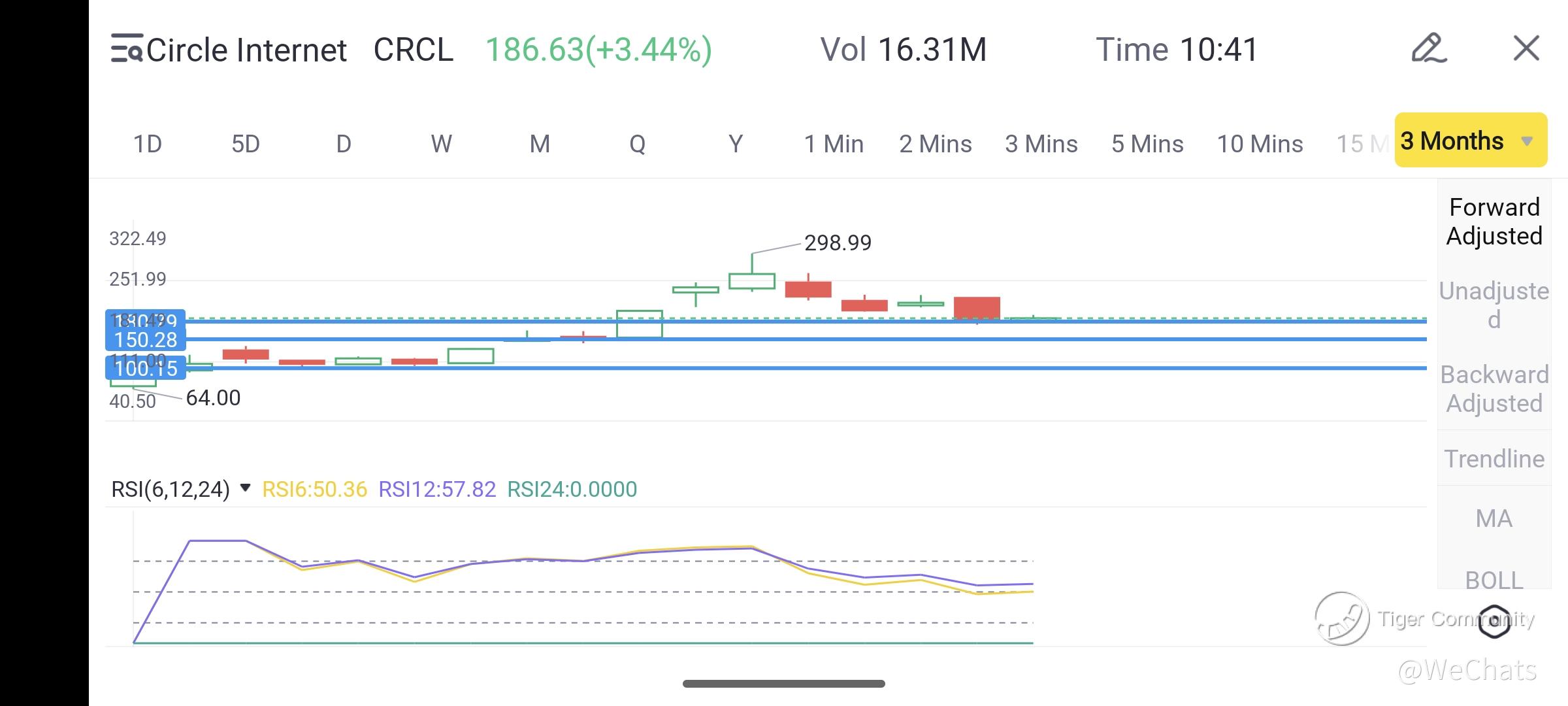Expand the 3 Months interval dropdown
Image resolution: width=1568 pixels, height=706 pixels.
1471,141
